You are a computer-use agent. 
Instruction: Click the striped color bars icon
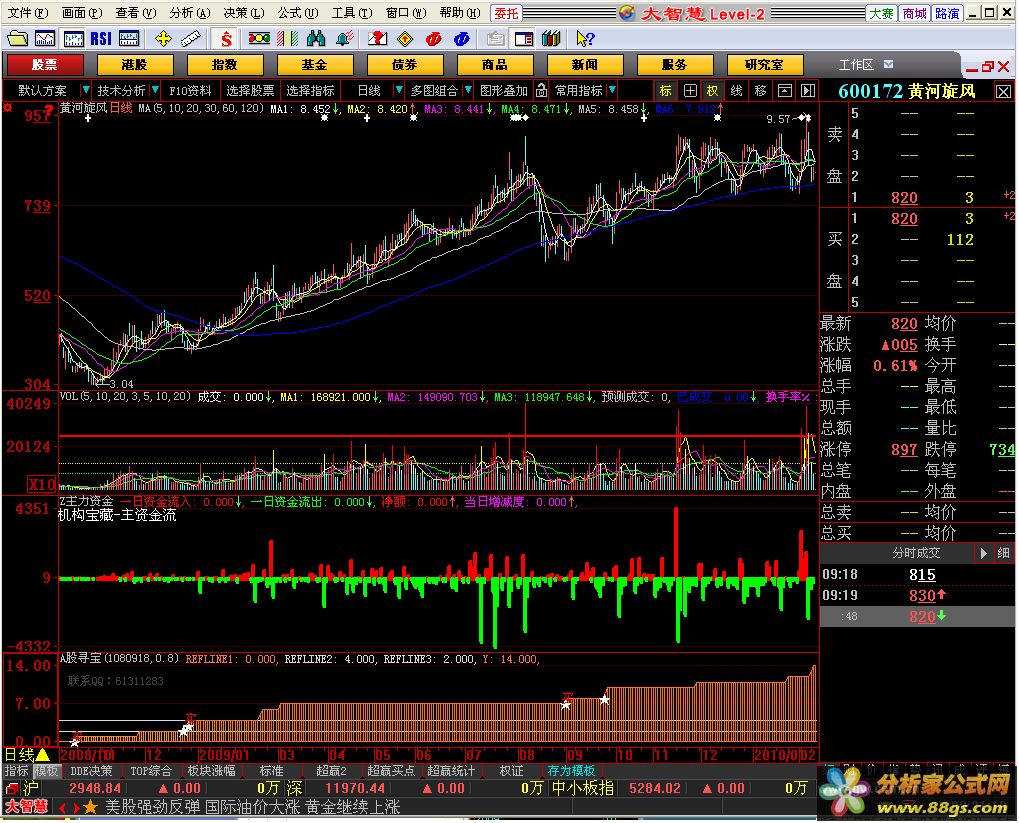[287, 39]
